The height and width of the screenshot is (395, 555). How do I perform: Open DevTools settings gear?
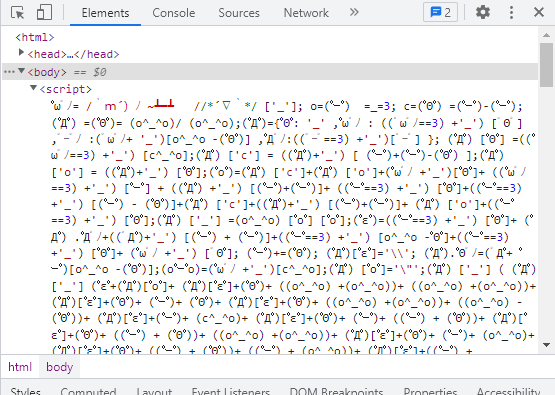pyautogui.click(x=482, y=12)
